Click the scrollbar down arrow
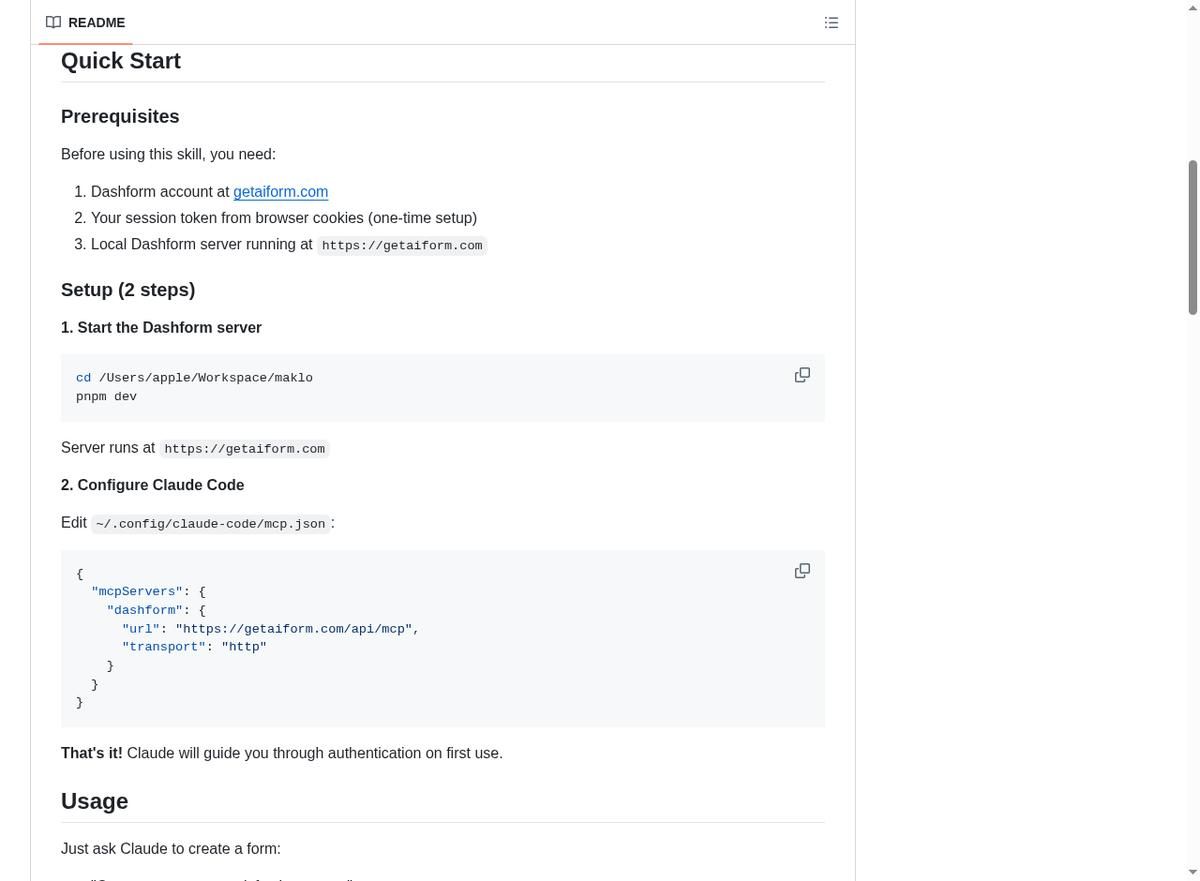 click(1192, 873)
